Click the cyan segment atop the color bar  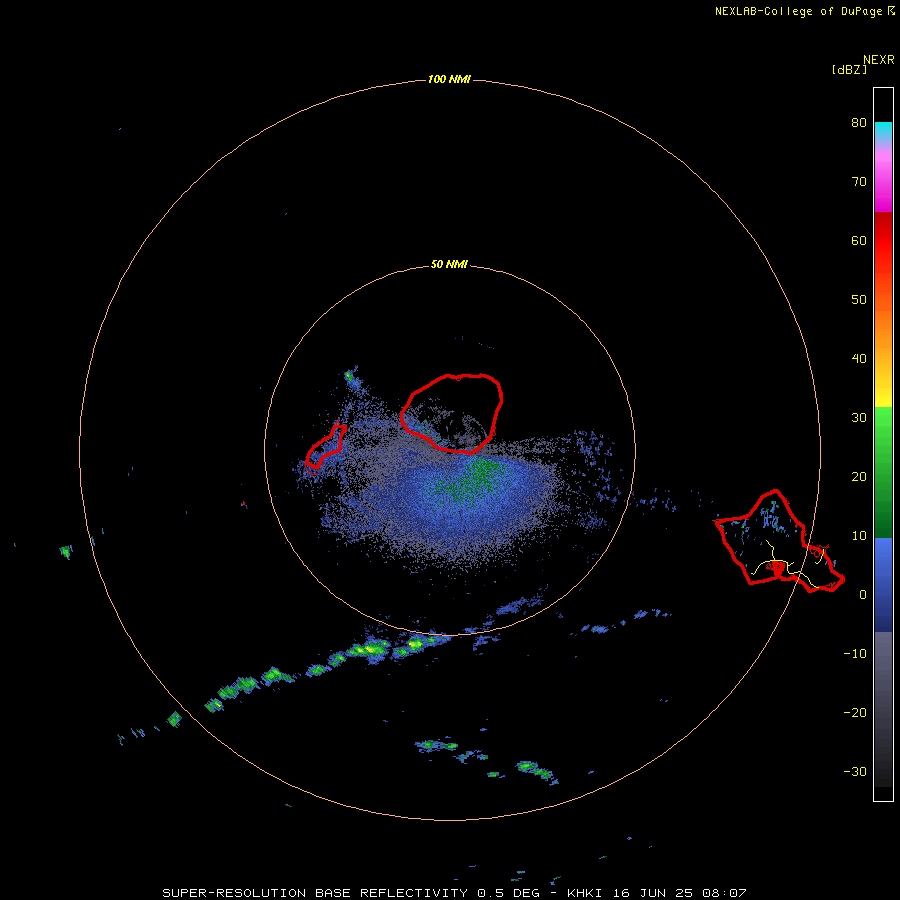(x=883, y=131)
